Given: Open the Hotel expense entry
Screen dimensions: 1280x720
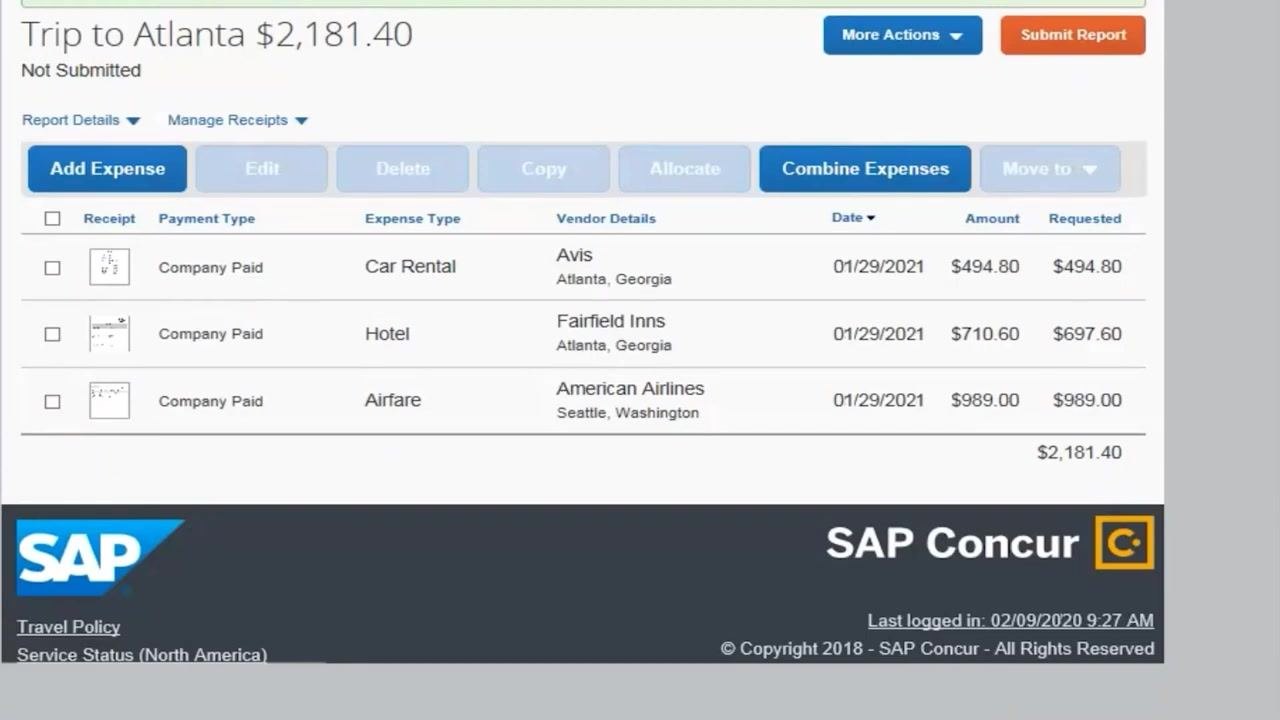Looking at the screenshot, I should point(387,334).
